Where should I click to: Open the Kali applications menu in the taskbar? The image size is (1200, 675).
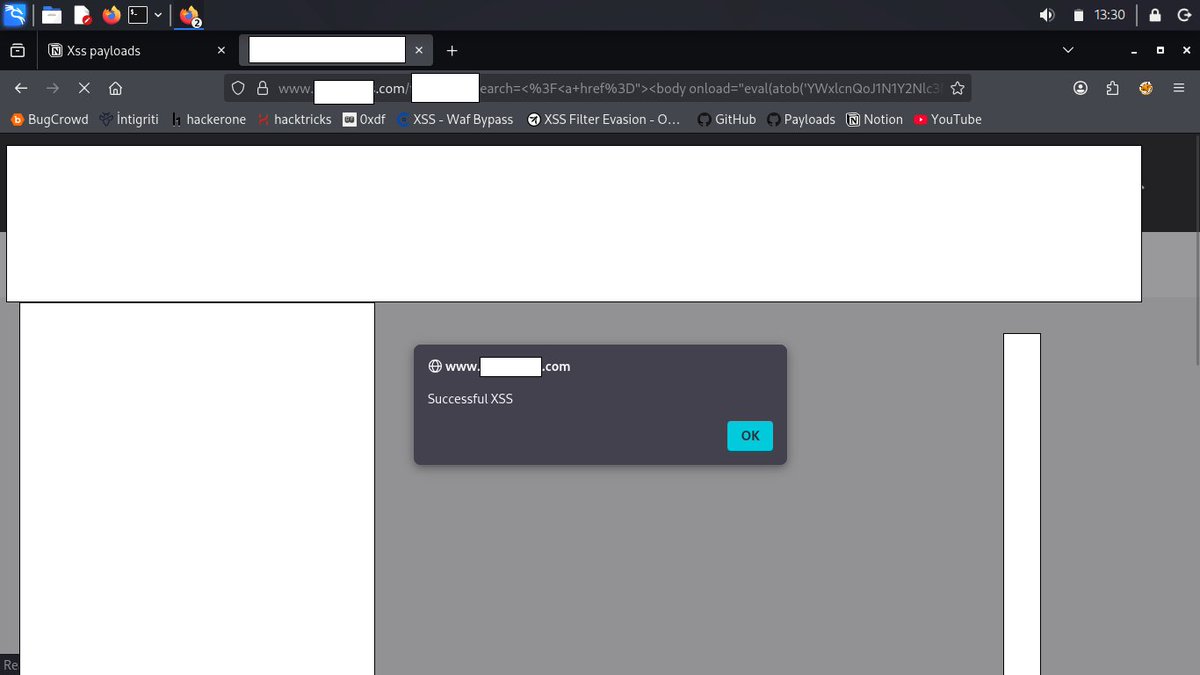pyautogui.click(x=15, y=14)
